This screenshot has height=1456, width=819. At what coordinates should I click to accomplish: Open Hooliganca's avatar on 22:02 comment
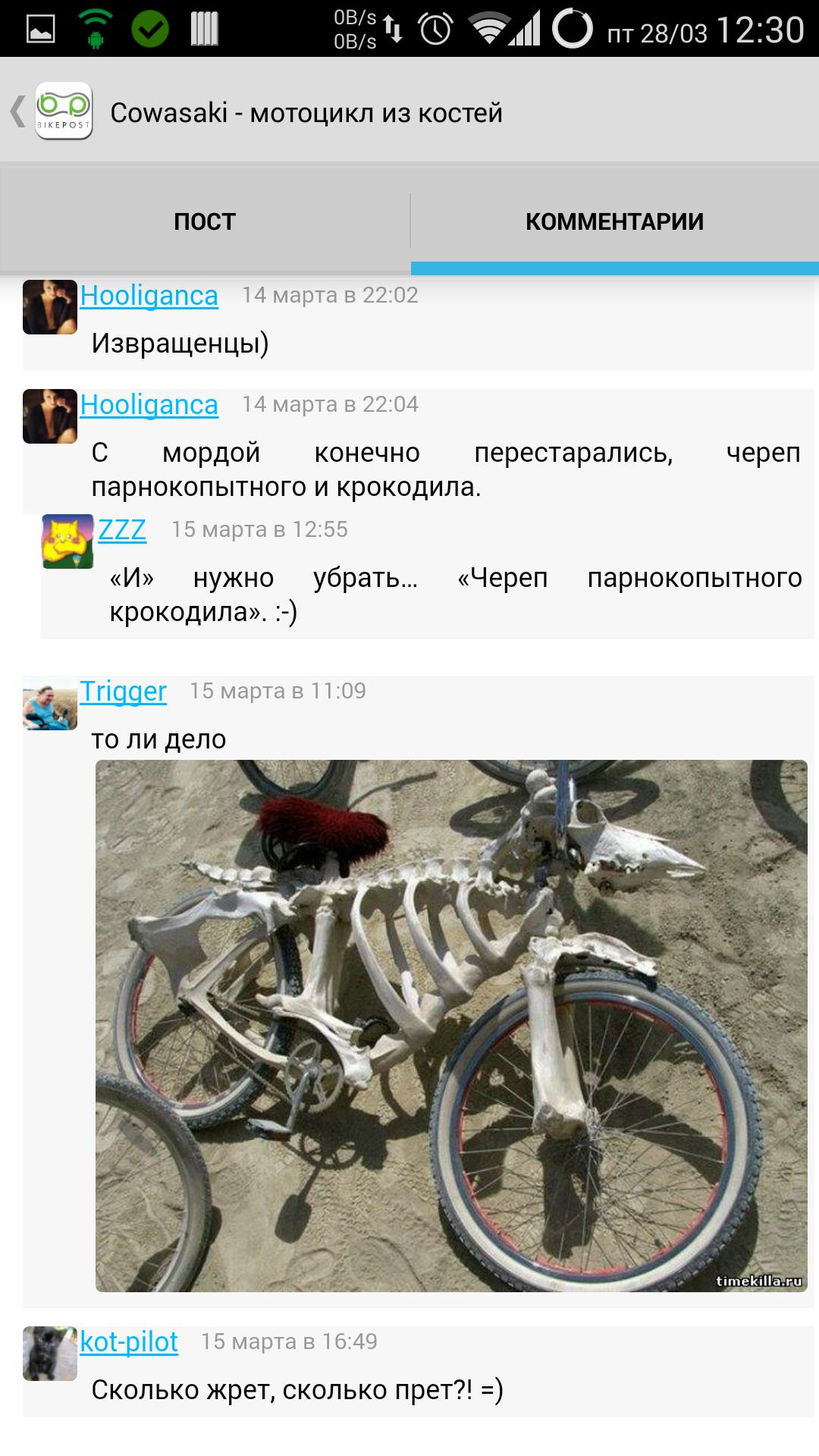pyautogui.click(x=50, y=307)
